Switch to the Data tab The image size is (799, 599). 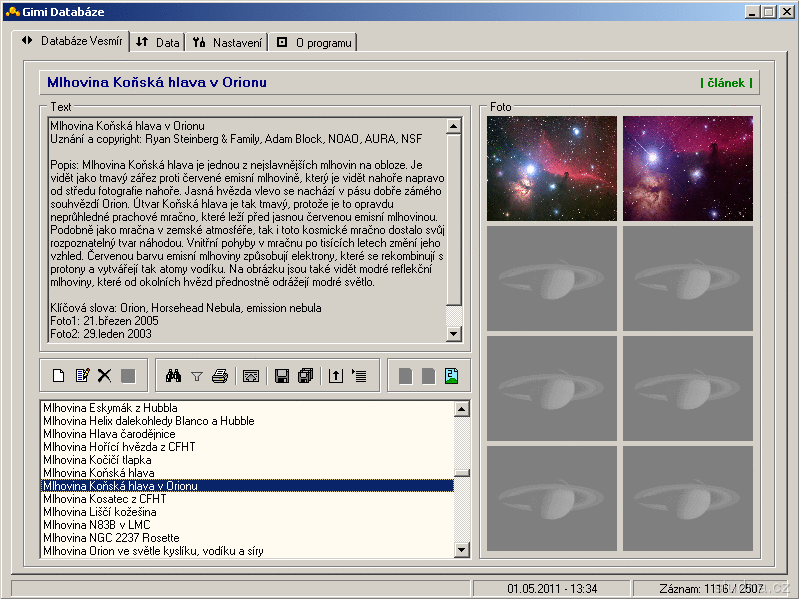(x=158, y=42)
